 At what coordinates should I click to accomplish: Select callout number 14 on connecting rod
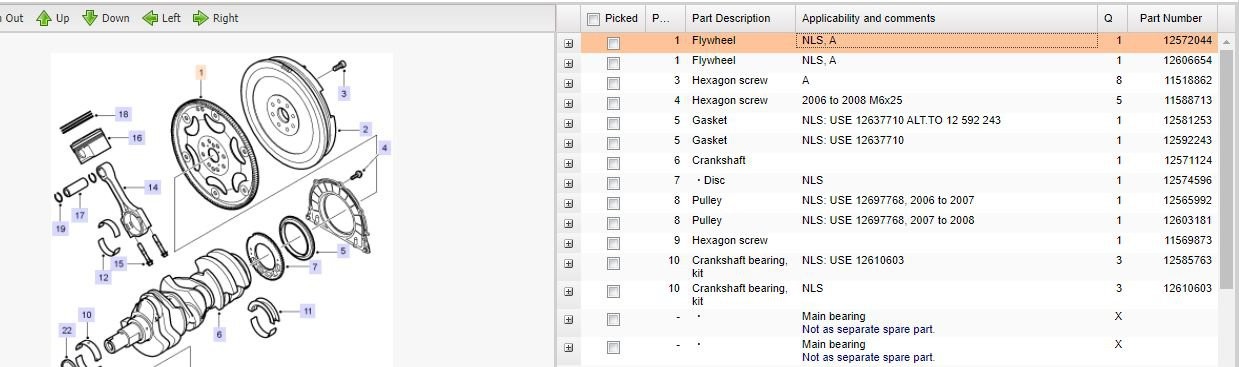click(152, 187)
